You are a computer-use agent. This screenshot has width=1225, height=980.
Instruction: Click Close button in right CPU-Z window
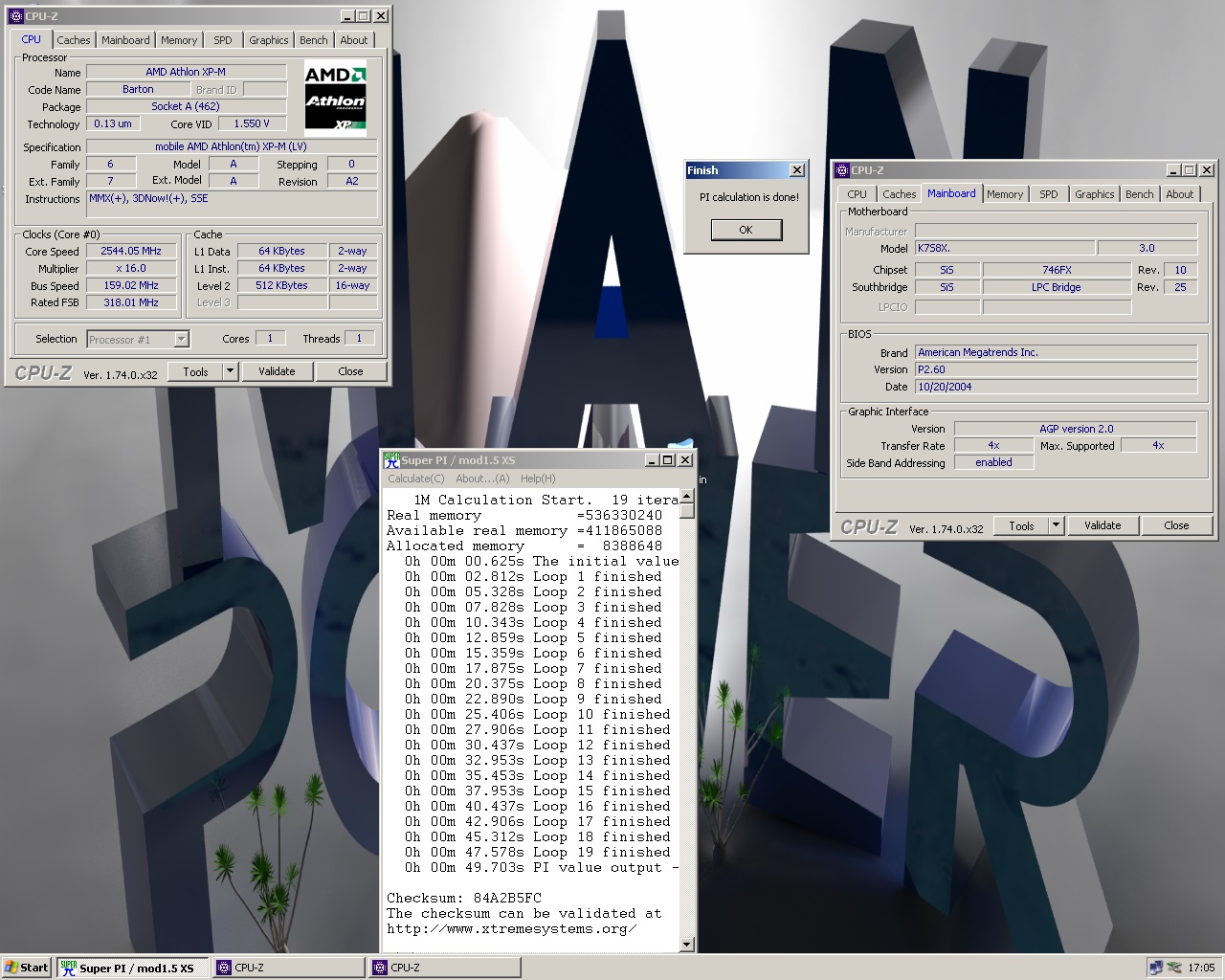coord(1176,525)
